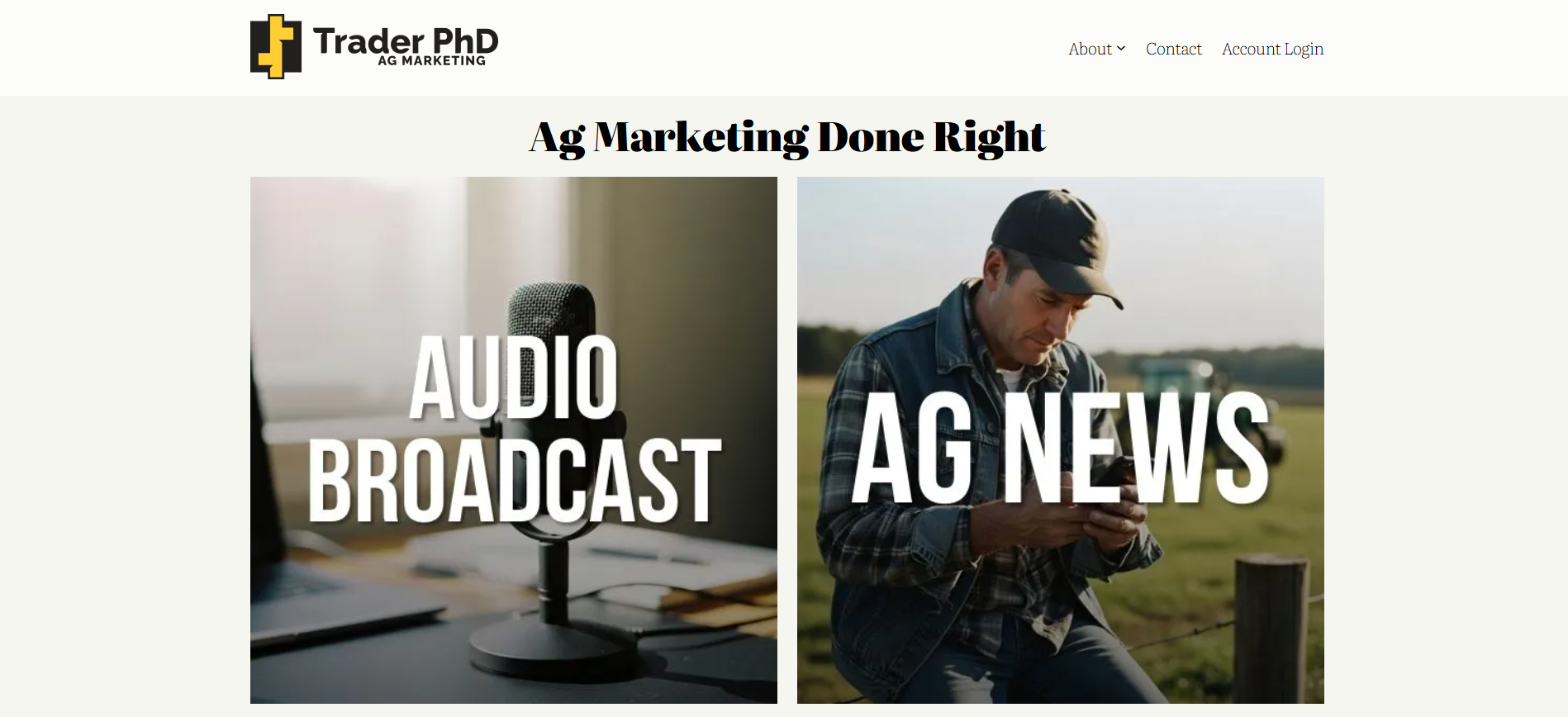Screen dimensions: 1568x717
Task: Click the yellow and black Trader PhD logo icon
Action: [276, 46]
